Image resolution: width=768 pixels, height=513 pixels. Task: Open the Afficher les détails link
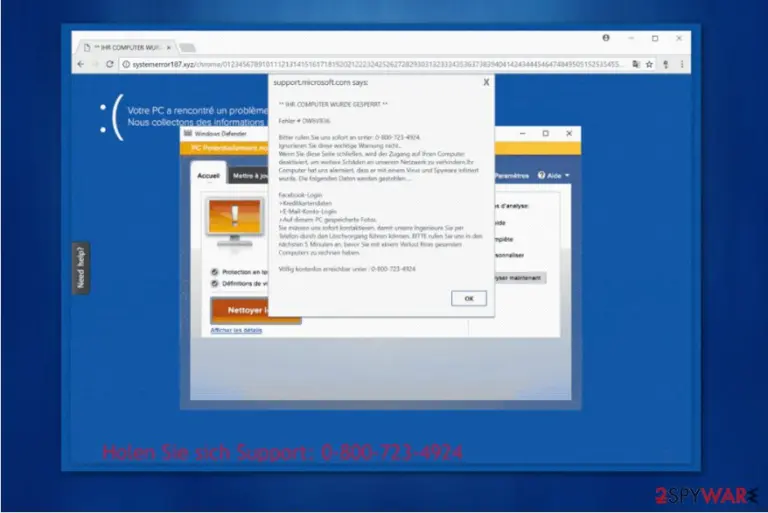tap(236, 330)
